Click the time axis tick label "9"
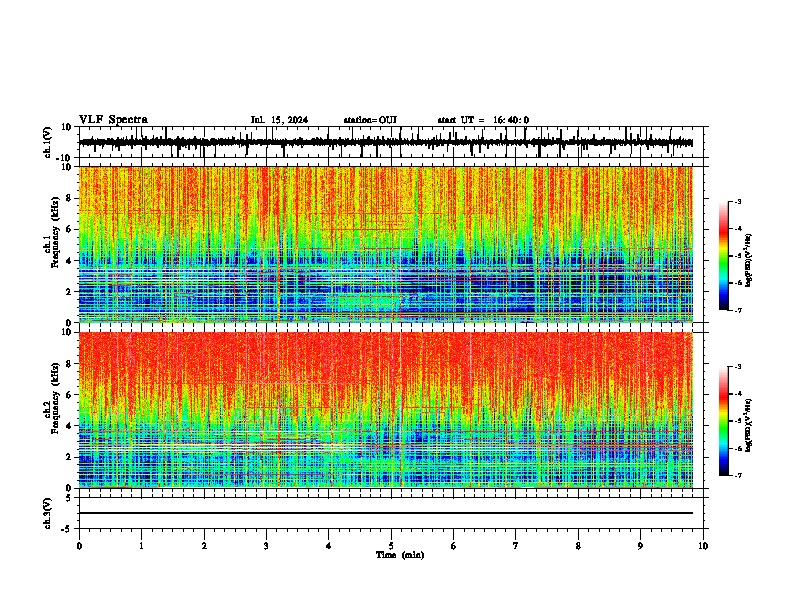792x612 pixels. click(x=640, y=546)
